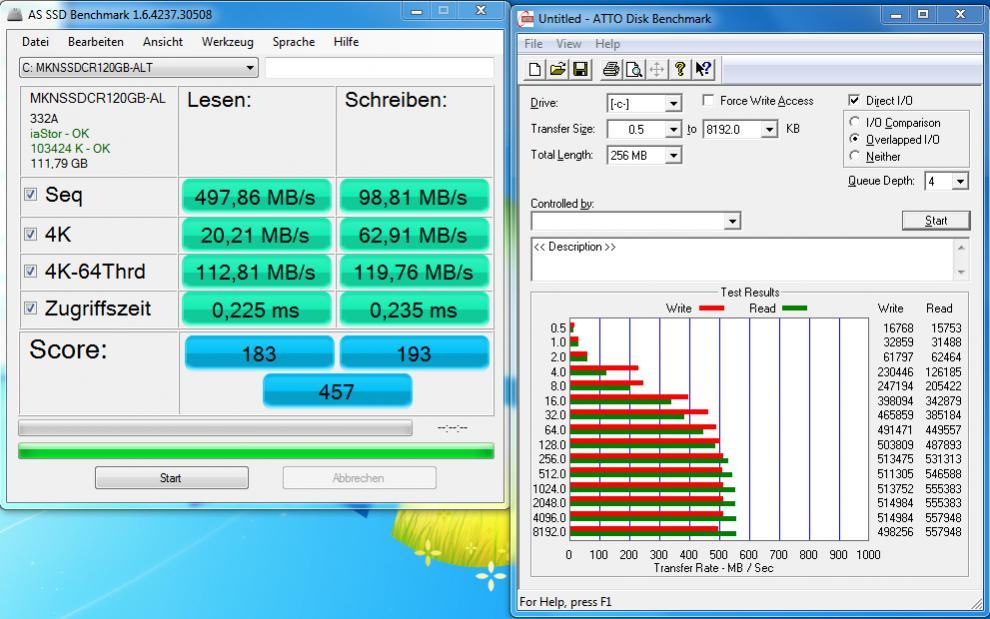
Task: Click the 0.5 row read value 15753
Action: point(946,328)
